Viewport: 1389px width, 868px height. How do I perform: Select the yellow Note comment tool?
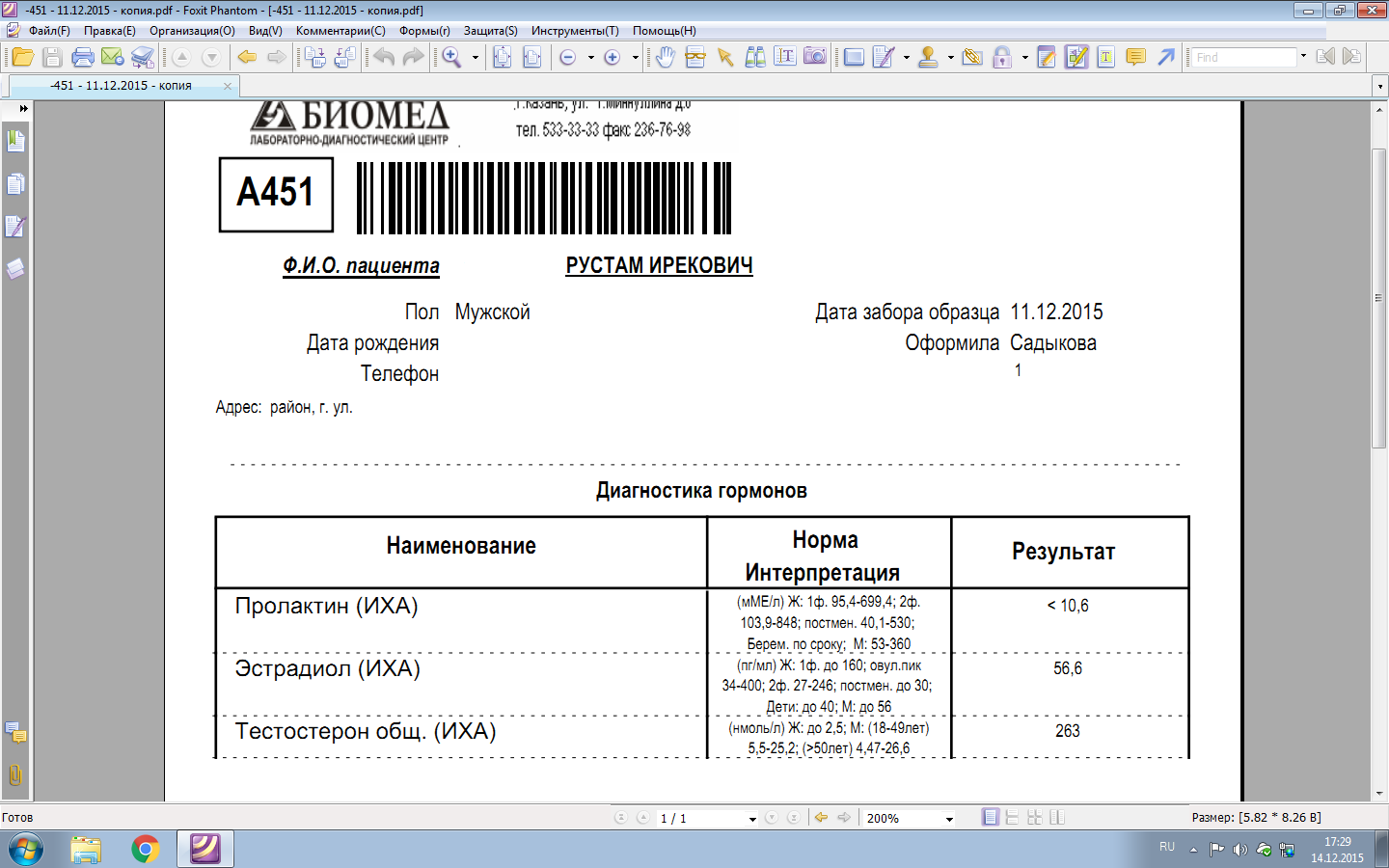1136,58
